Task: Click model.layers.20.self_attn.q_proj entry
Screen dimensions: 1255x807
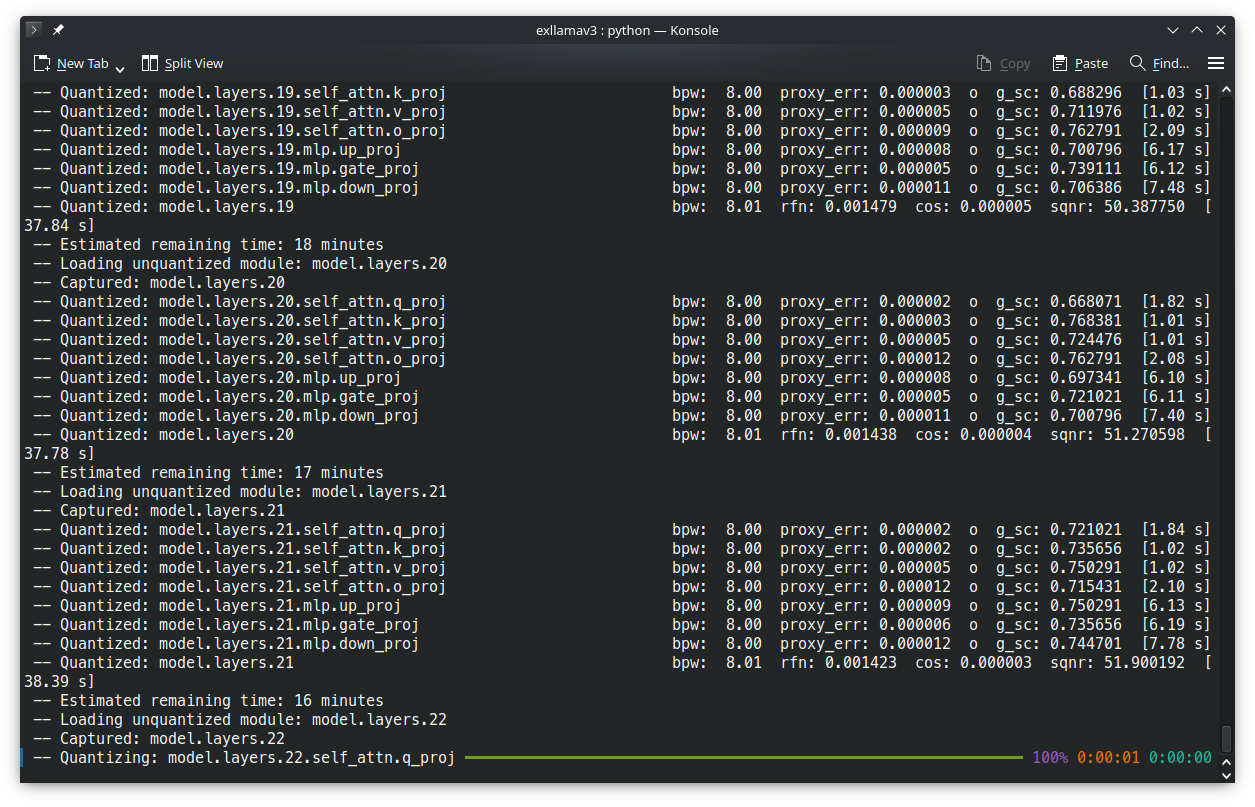Action: (x=302, y=302)
